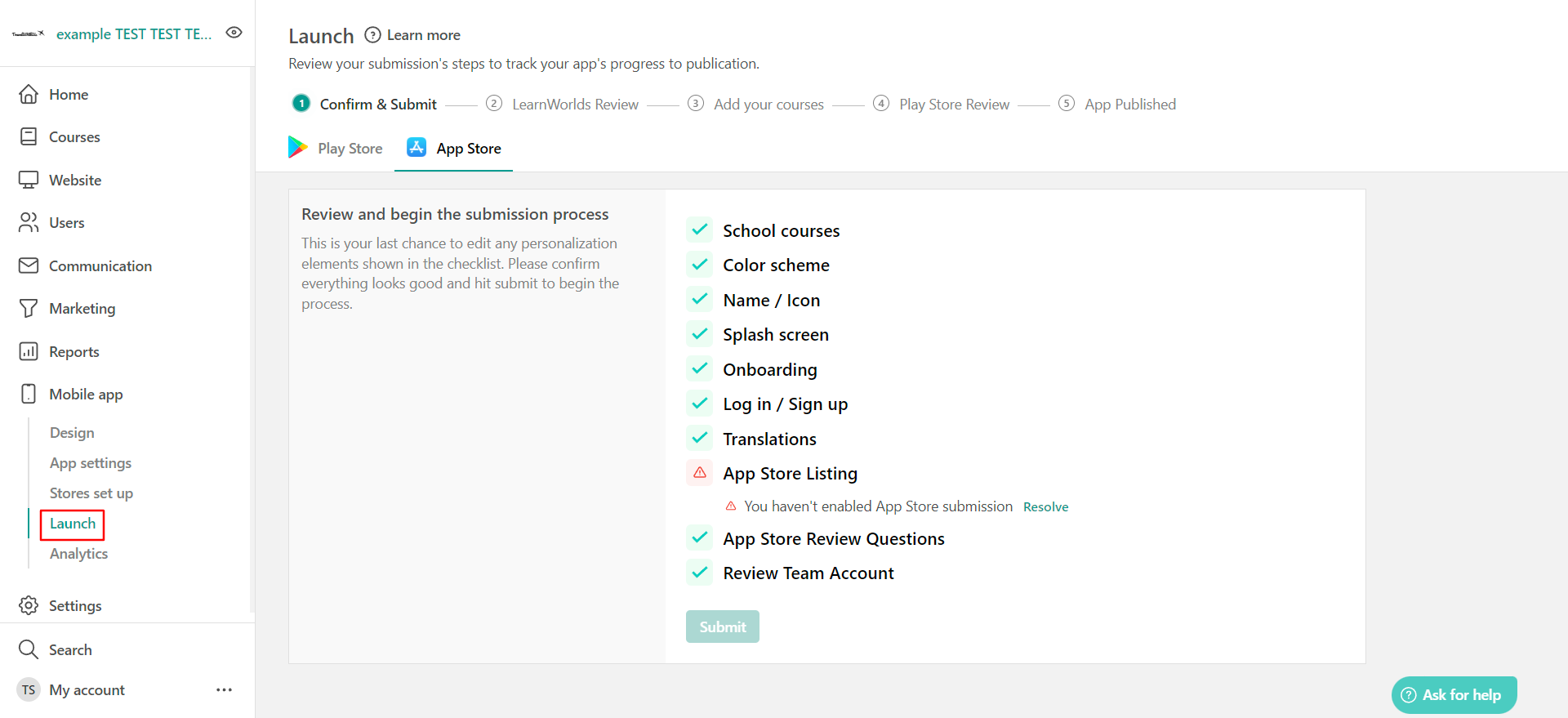Click the Reports chart icon
Viewport: 1568px width, 718px height.
[29, 351]
